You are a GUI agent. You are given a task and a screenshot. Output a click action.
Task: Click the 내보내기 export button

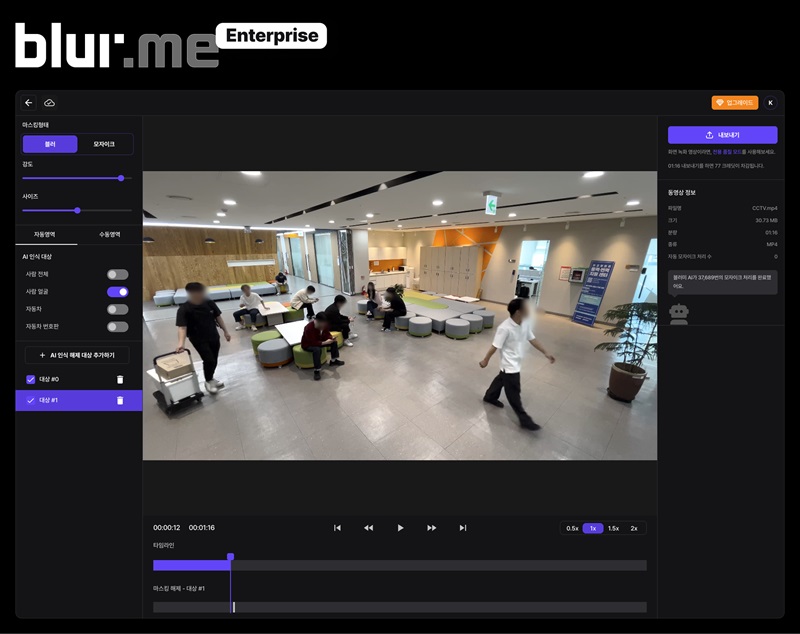click(722, 134)
